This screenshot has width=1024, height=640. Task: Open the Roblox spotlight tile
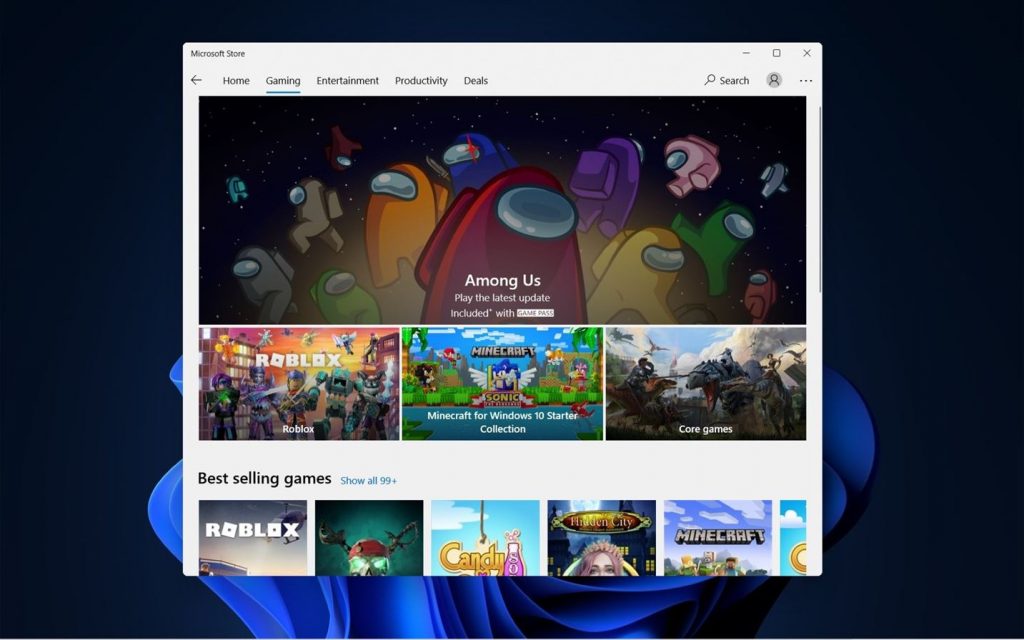(298, 383)
